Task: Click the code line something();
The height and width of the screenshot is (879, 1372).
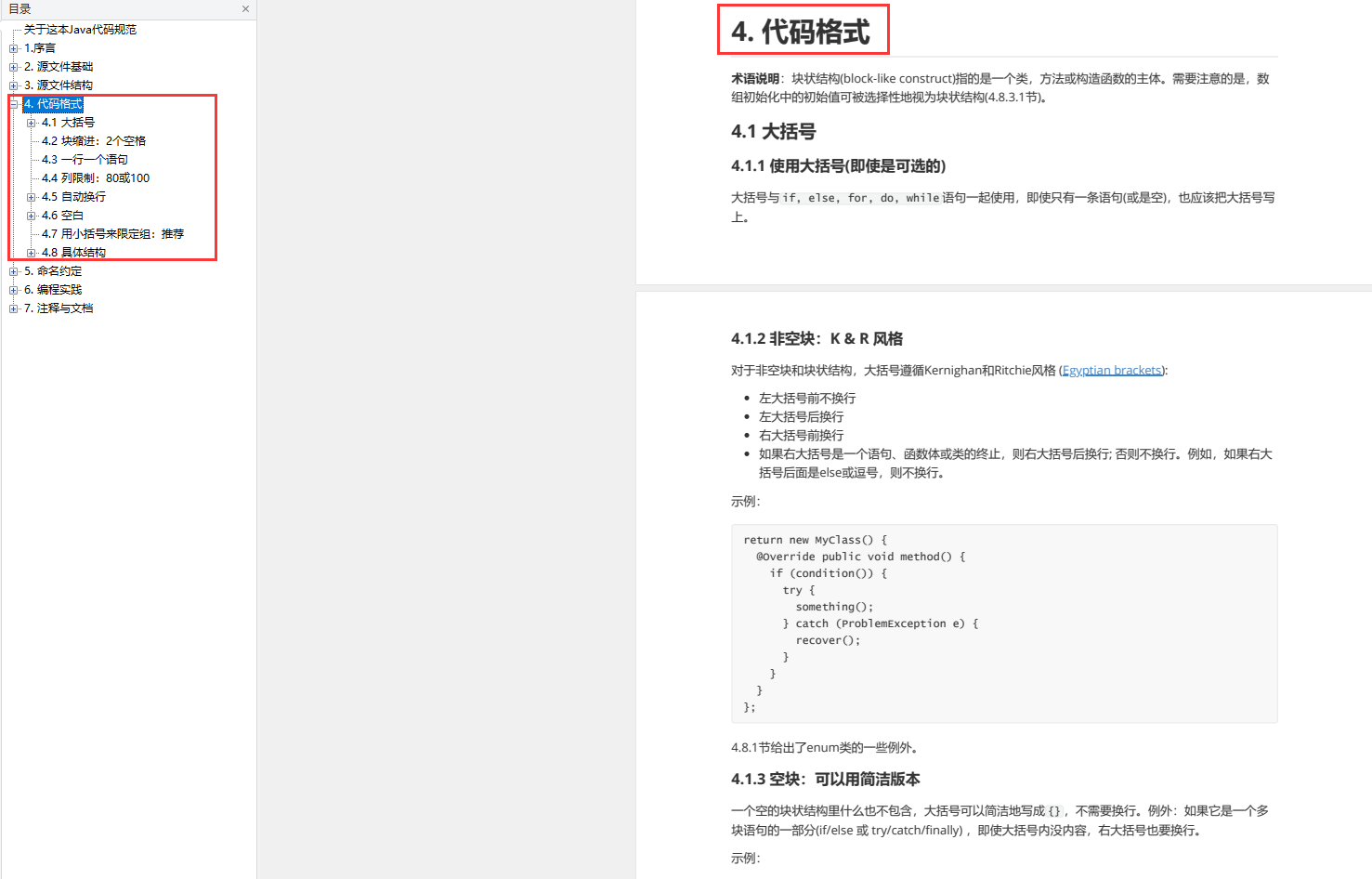Action: tap(834, 607)
